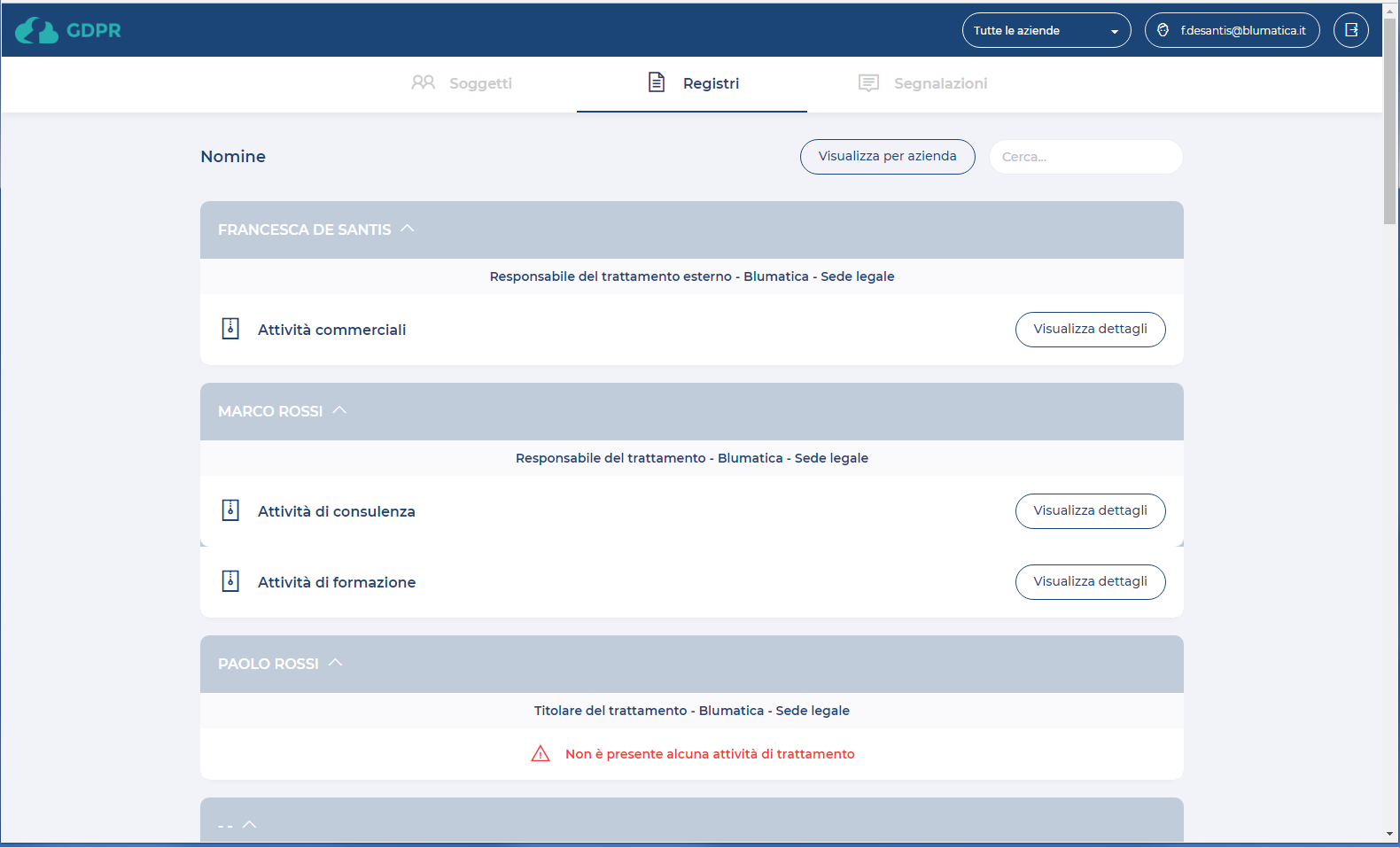Collapse the unnamed dashed section
The image size is (1400, 848).
point(250,824)
